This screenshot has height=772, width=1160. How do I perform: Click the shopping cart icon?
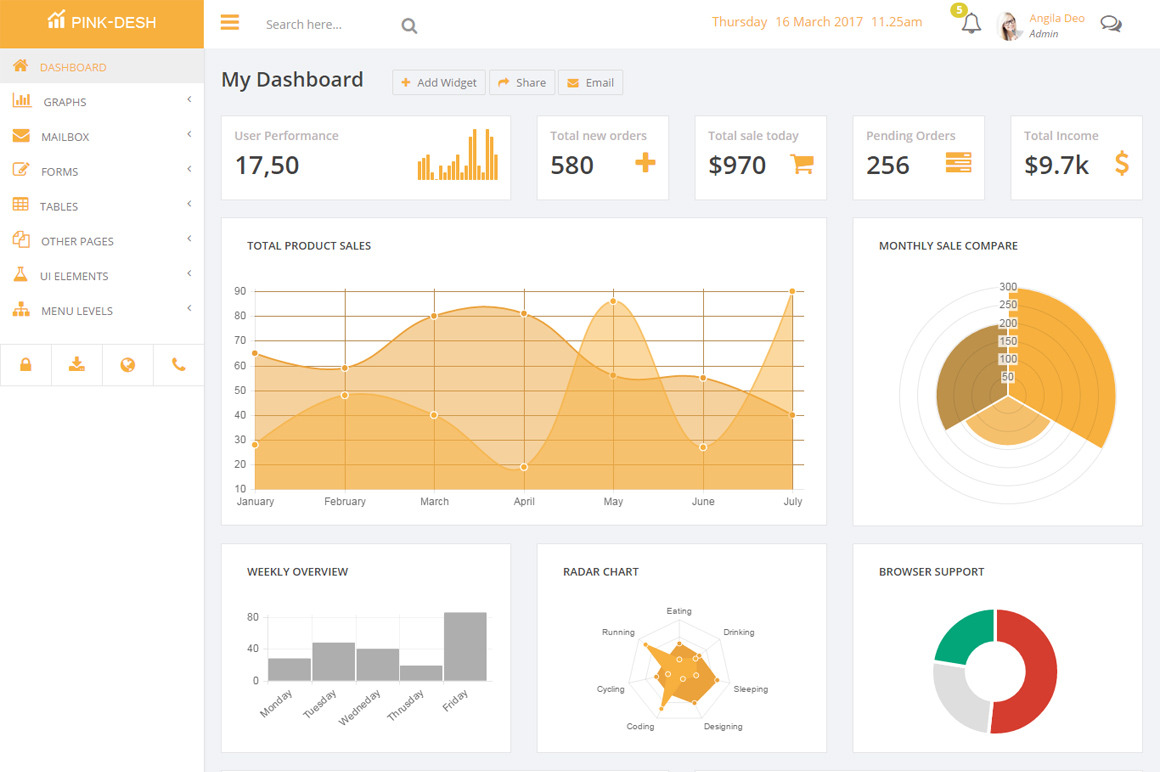pyautogui.click(x=801, y=164)
